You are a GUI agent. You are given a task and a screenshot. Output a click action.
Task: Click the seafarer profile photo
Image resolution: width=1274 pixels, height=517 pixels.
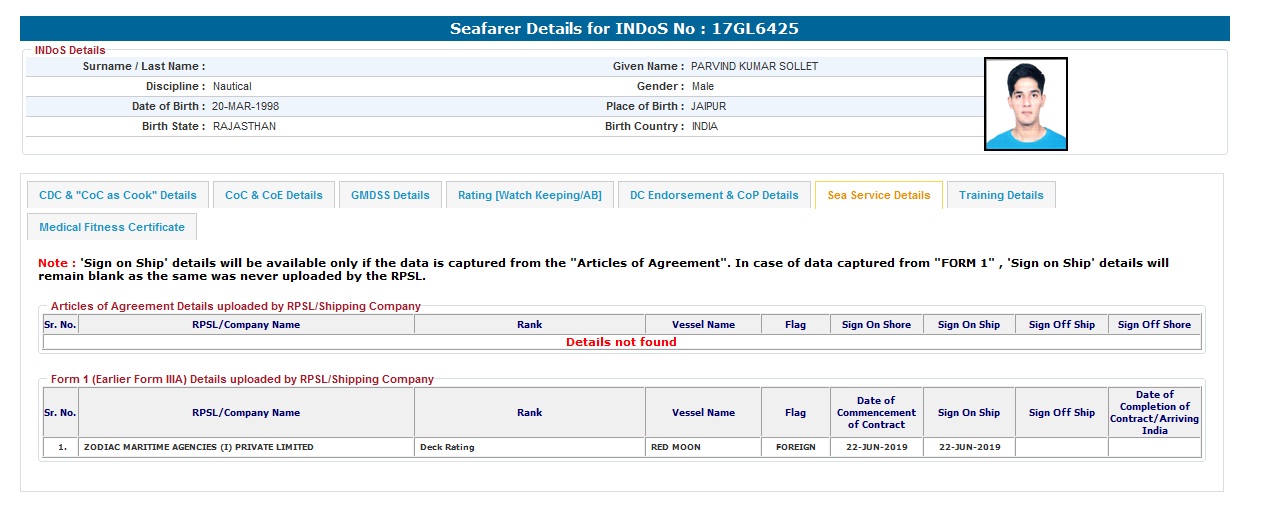tap(1025, 104)
